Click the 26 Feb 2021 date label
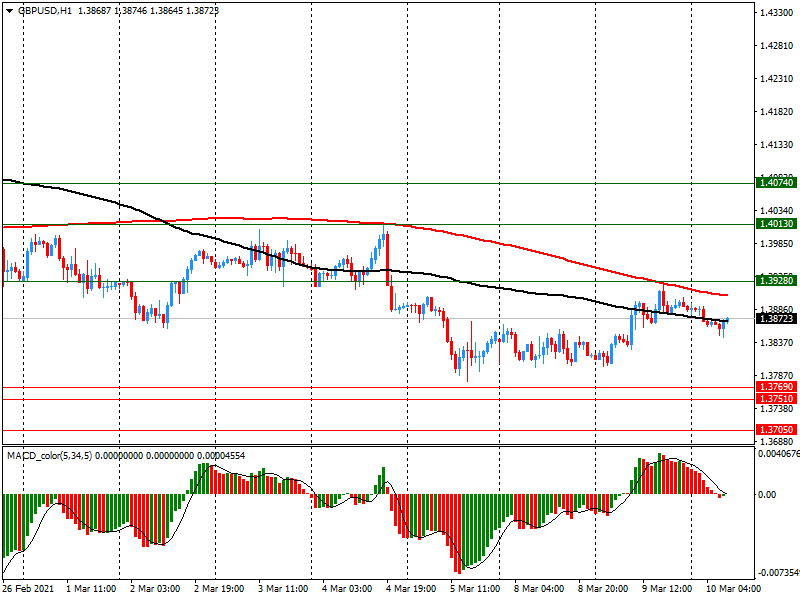 coord(31,589)
